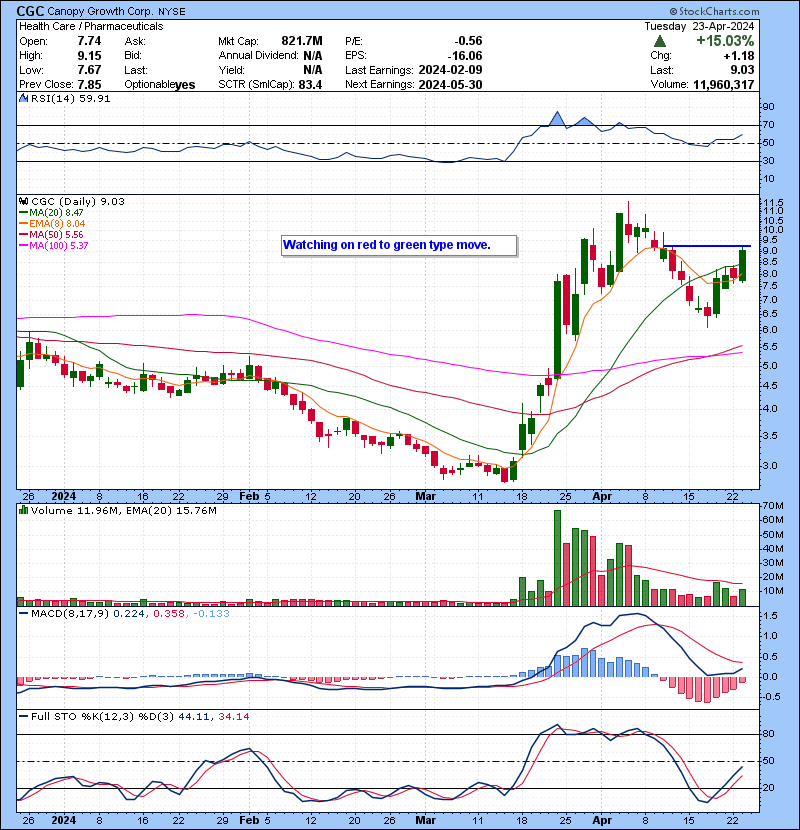Click the Volume 11.96M panel label

coord(66,512)
